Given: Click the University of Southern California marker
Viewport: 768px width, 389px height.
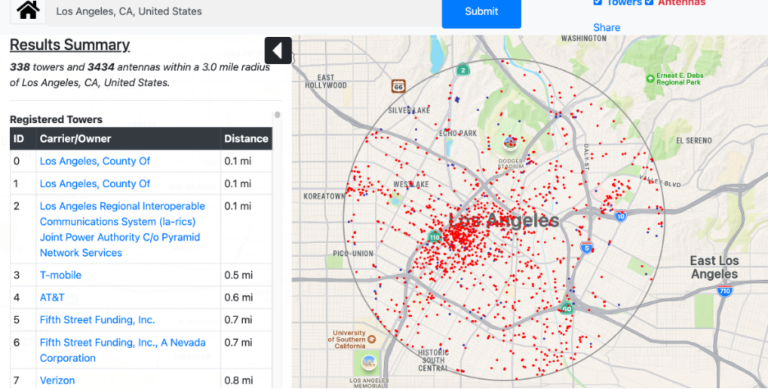Looking at the screenshot, I should click(372, 339).
